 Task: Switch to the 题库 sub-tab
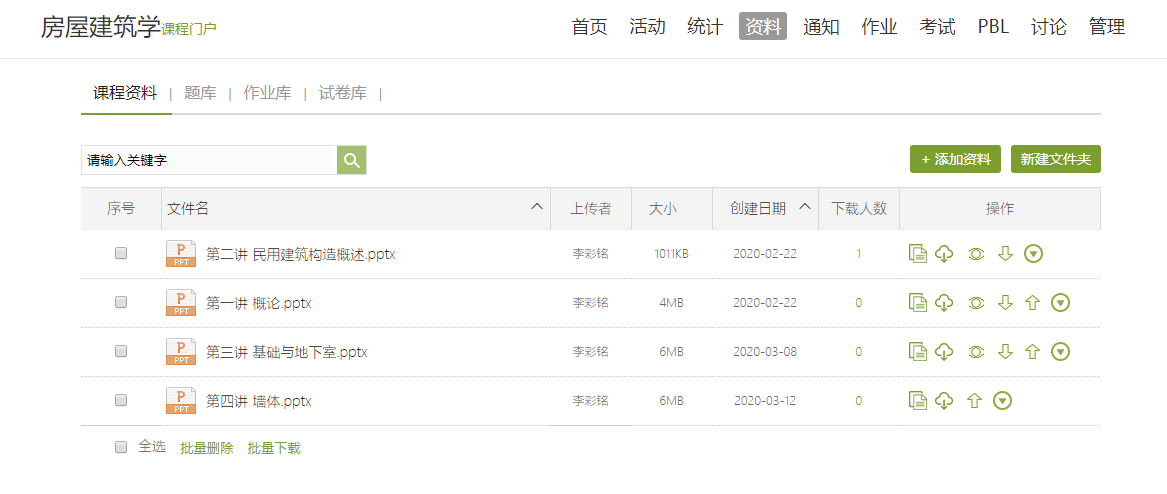coord(200,93)
